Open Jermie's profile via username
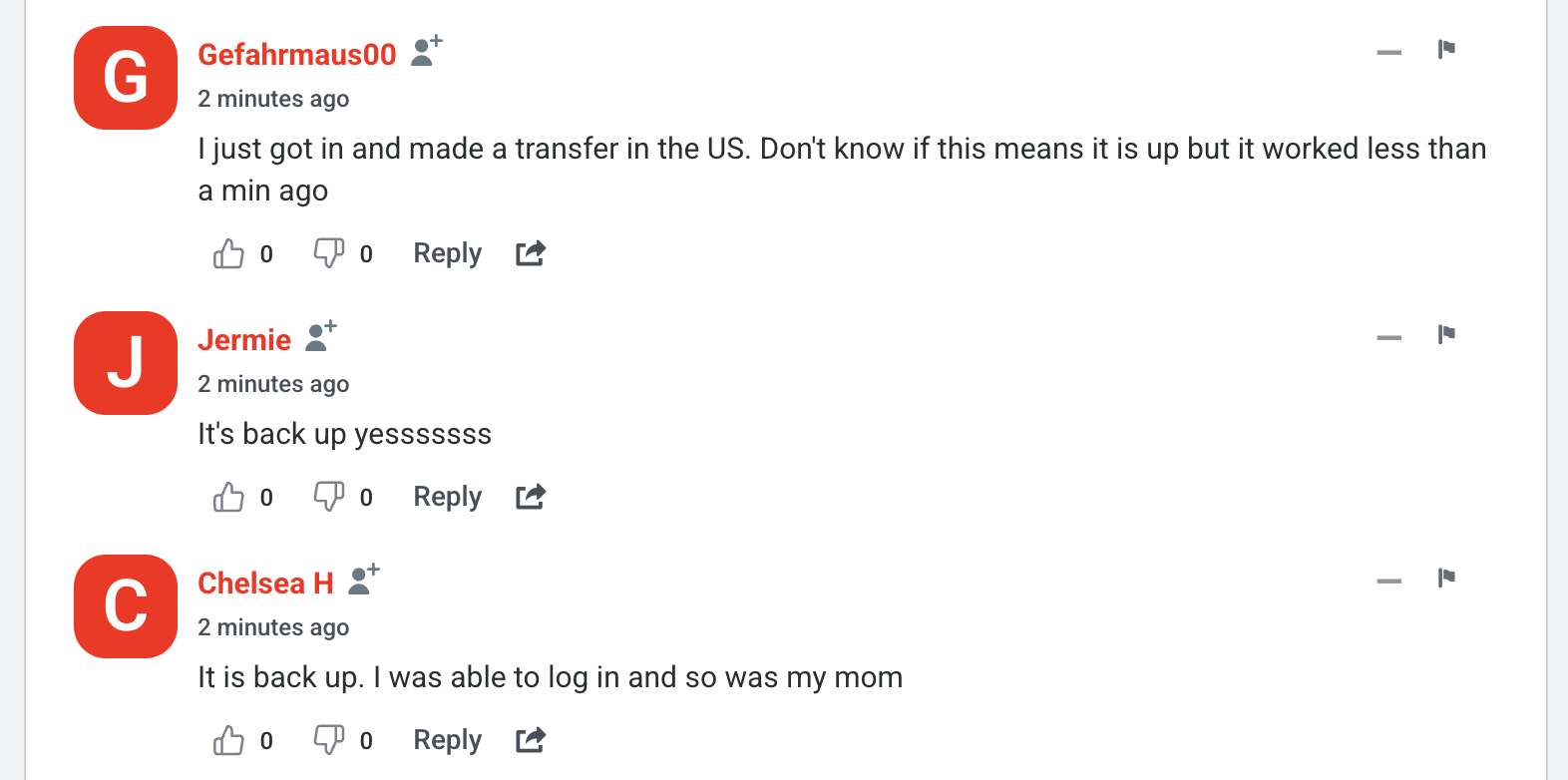 pyautogui.click(x=244, y=340)
